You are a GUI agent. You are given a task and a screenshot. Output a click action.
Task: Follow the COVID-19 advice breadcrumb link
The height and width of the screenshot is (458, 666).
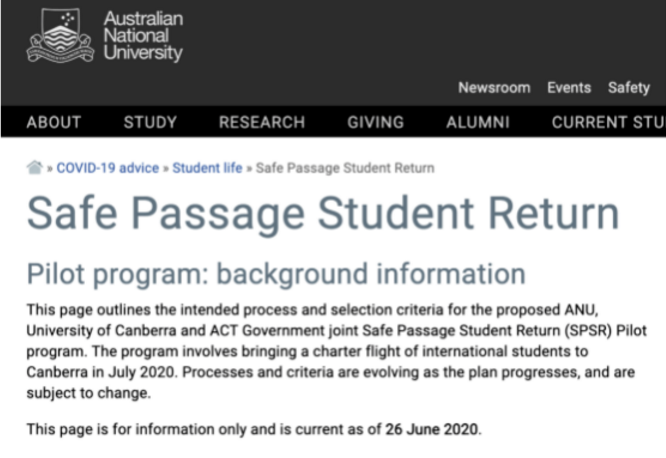click(x=107, y=168)
